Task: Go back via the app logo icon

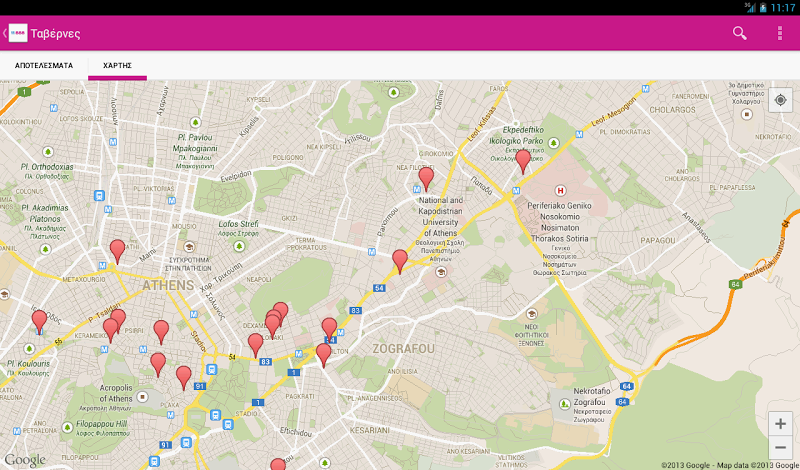Action: 18,33
